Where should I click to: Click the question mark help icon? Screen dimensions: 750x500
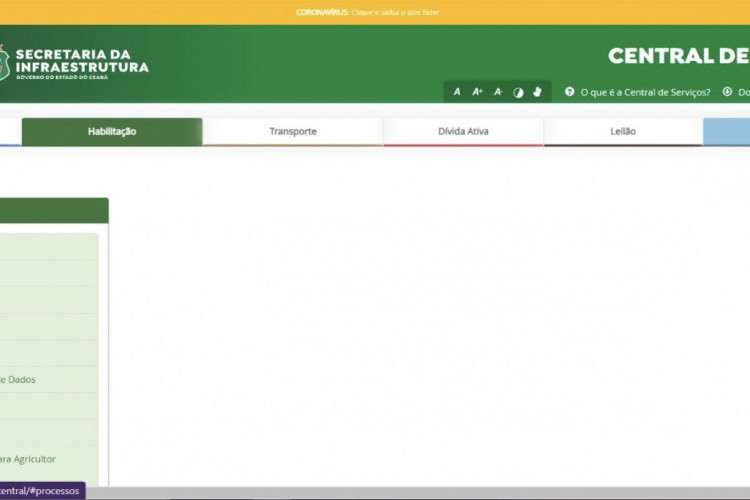[x=570, y=92]
